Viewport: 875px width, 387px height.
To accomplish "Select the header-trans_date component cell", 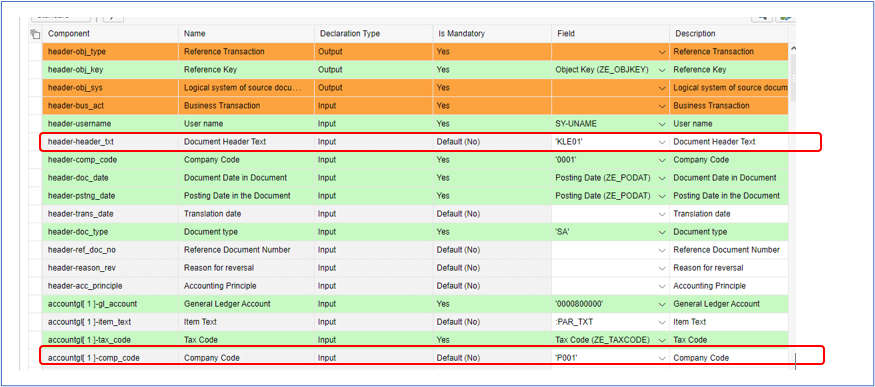I will click(x=110, y=214).
